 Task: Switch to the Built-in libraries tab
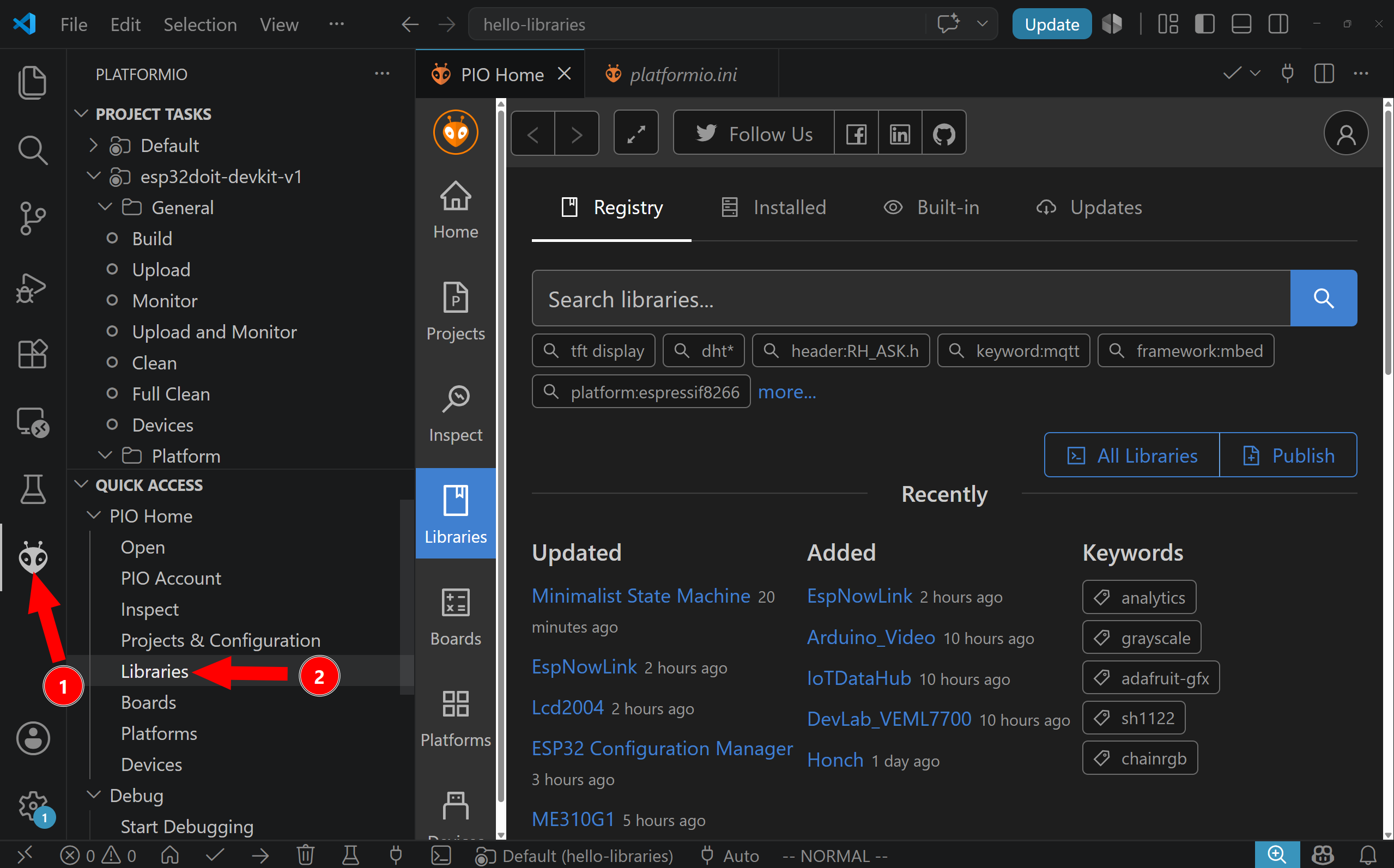point(931,207)
